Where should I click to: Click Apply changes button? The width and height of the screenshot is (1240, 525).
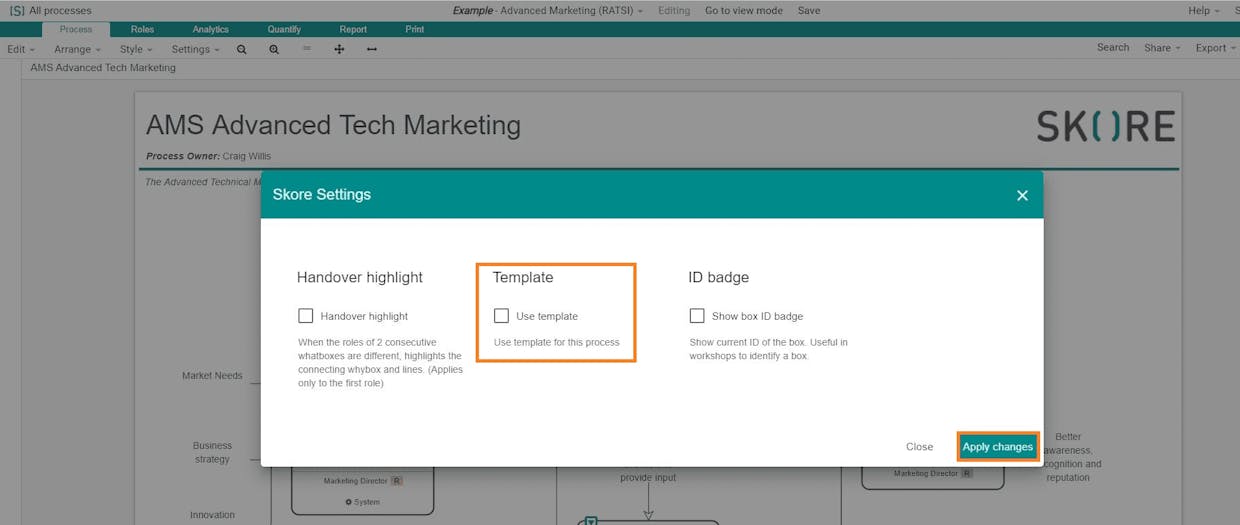point(998,447)
